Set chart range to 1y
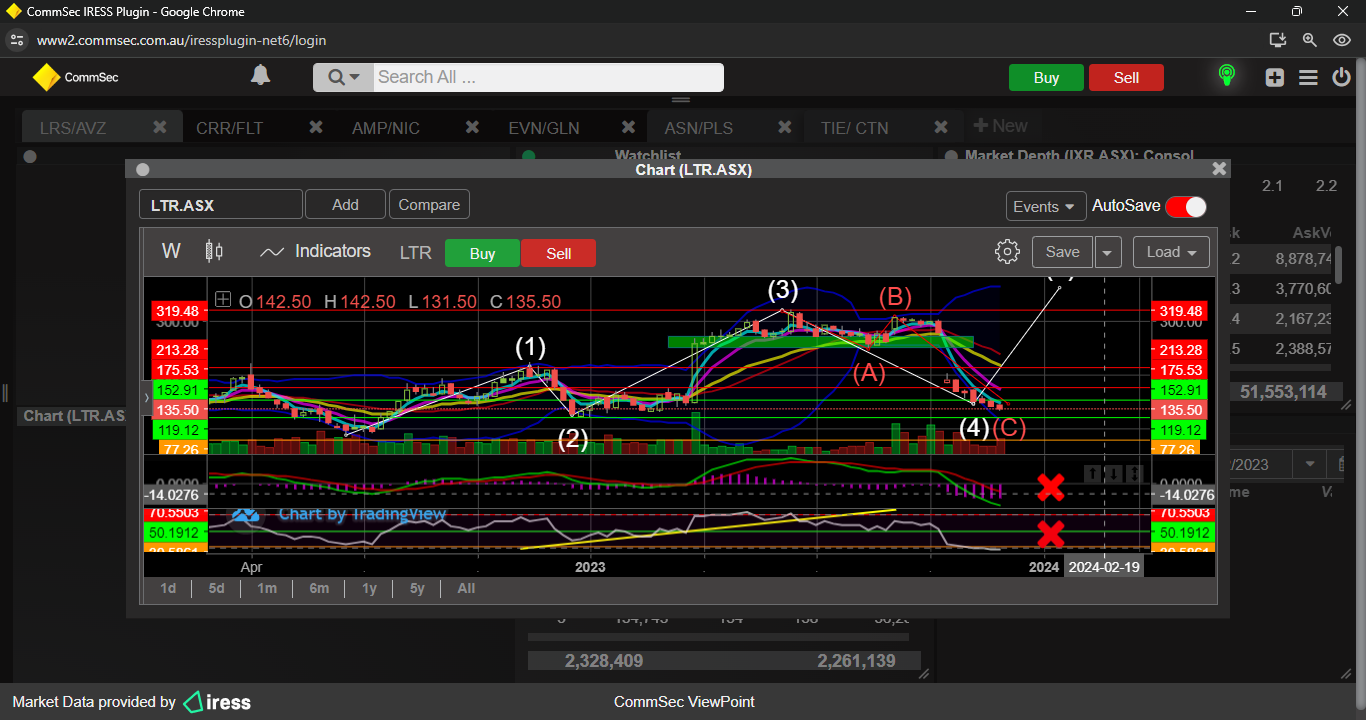 tap(369, 588)
